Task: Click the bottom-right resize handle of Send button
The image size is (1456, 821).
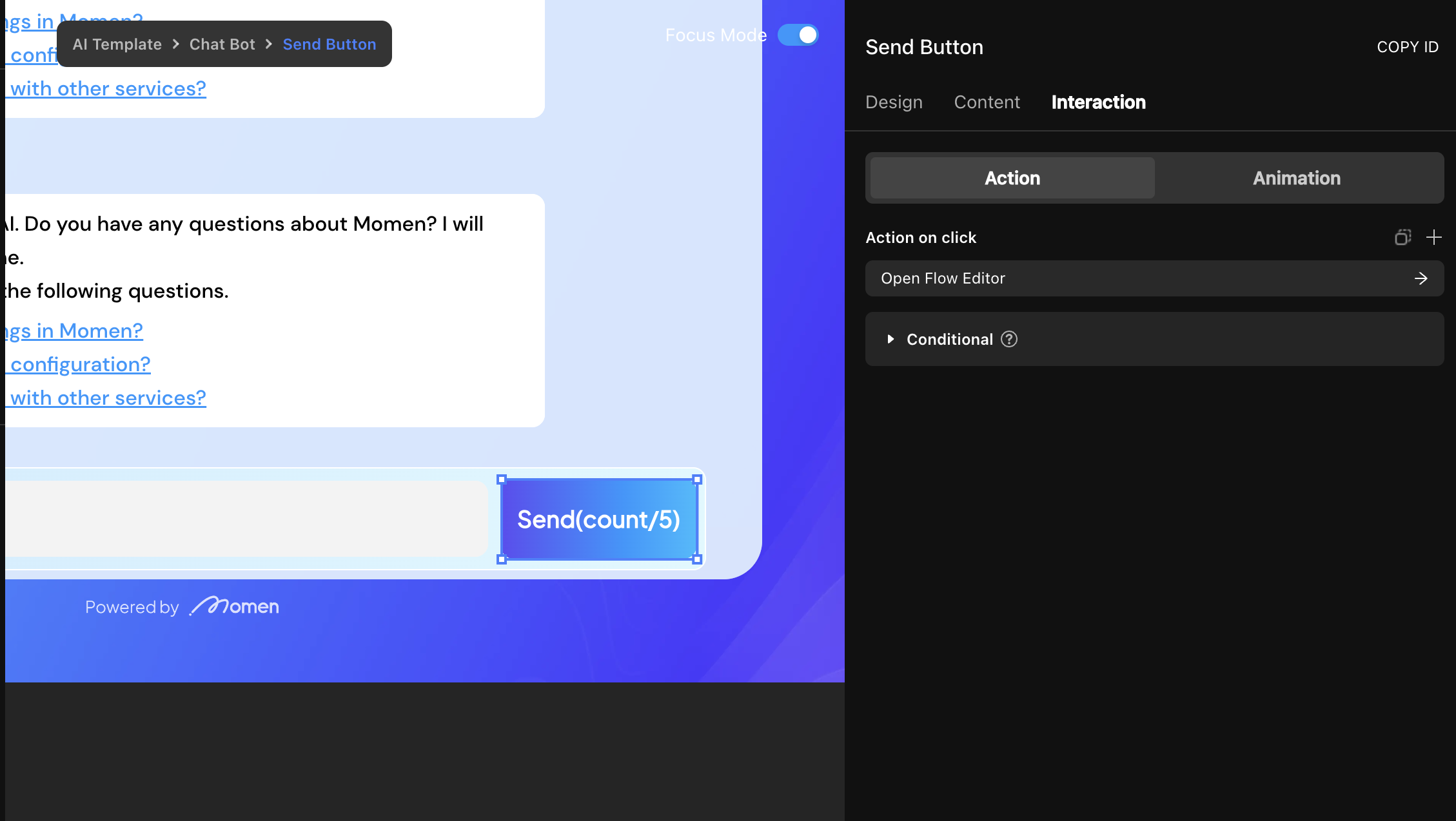Action: tap(697, 559)
